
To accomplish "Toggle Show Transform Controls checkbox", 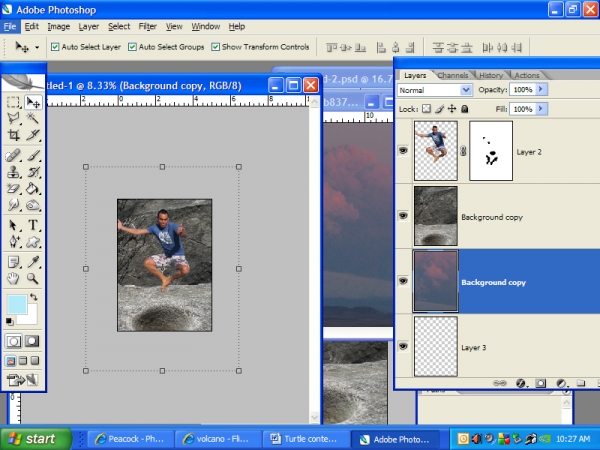I will 215,47.
